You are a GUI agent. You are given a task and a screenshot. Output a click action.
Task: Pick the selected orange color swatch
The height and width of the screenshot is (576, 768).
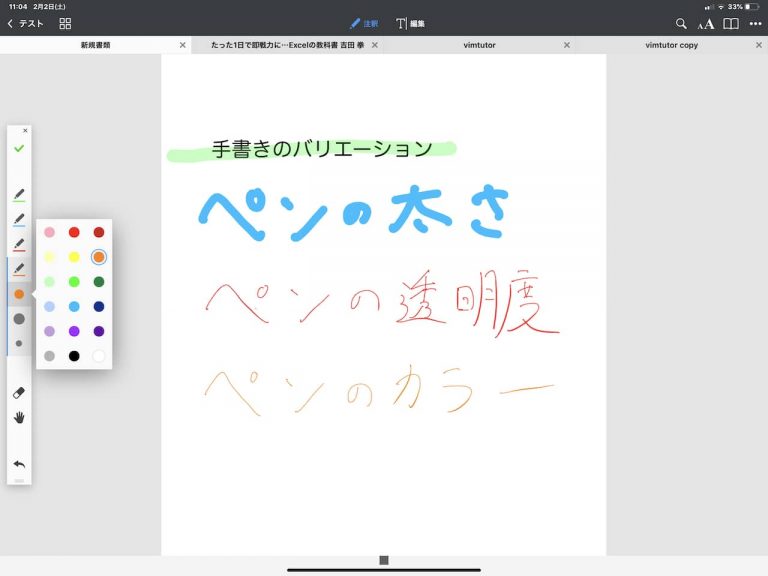[x=99, y=257]
